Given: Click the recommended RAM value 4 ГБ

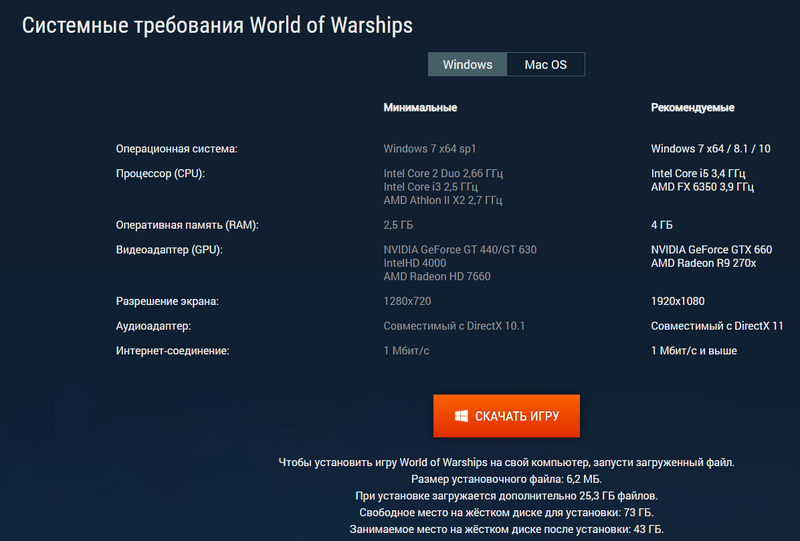Looking at the screenshot, I should coord(662,225).
